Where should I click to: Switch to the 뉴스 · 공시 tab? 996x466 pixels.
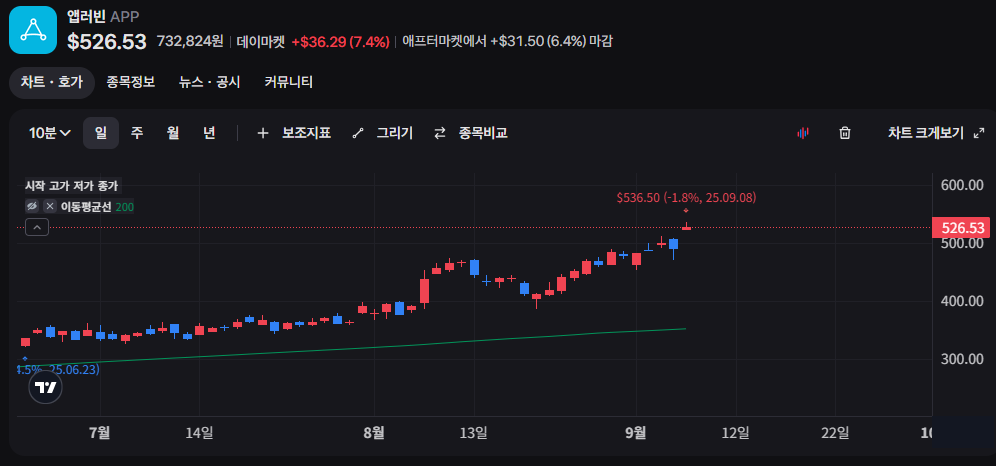tap(210, 82)
